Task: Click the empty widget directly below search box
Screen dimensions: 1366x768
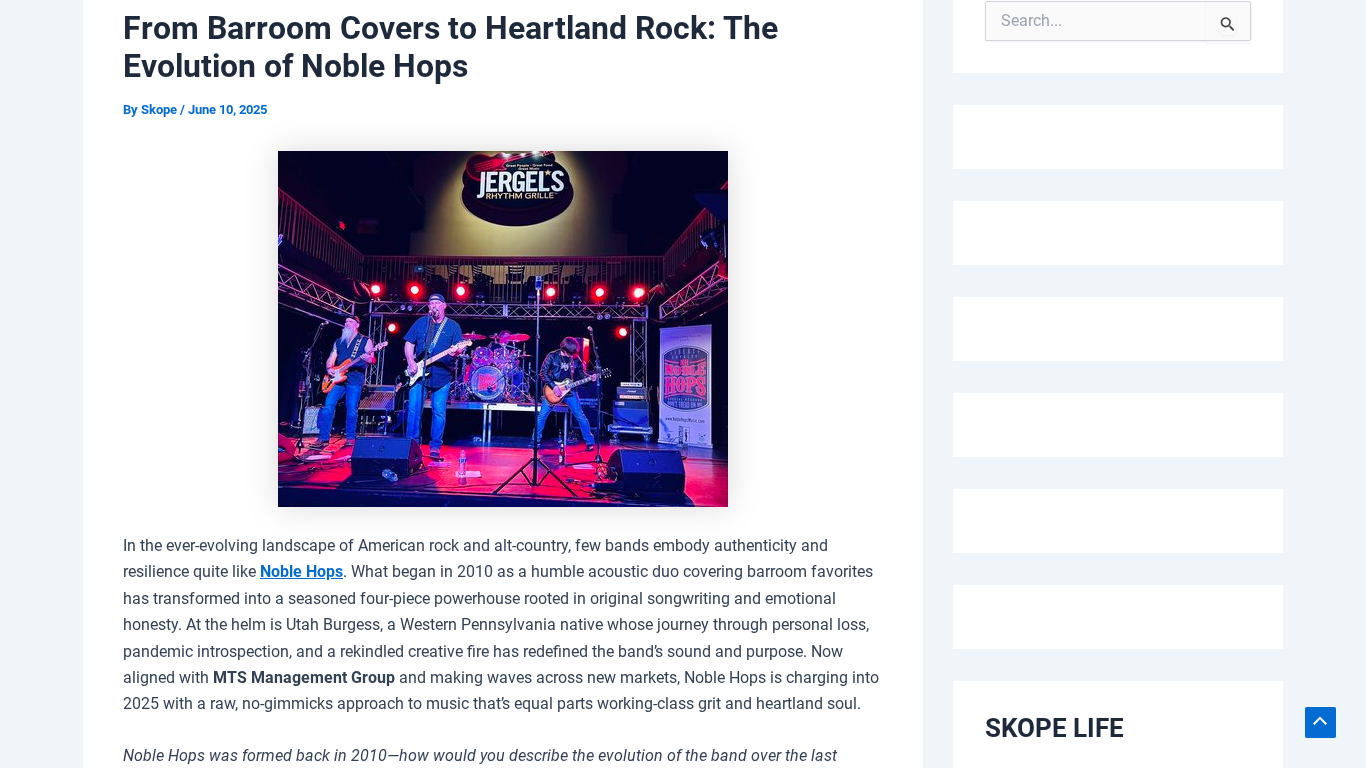Action: [x=1118, y=137]
